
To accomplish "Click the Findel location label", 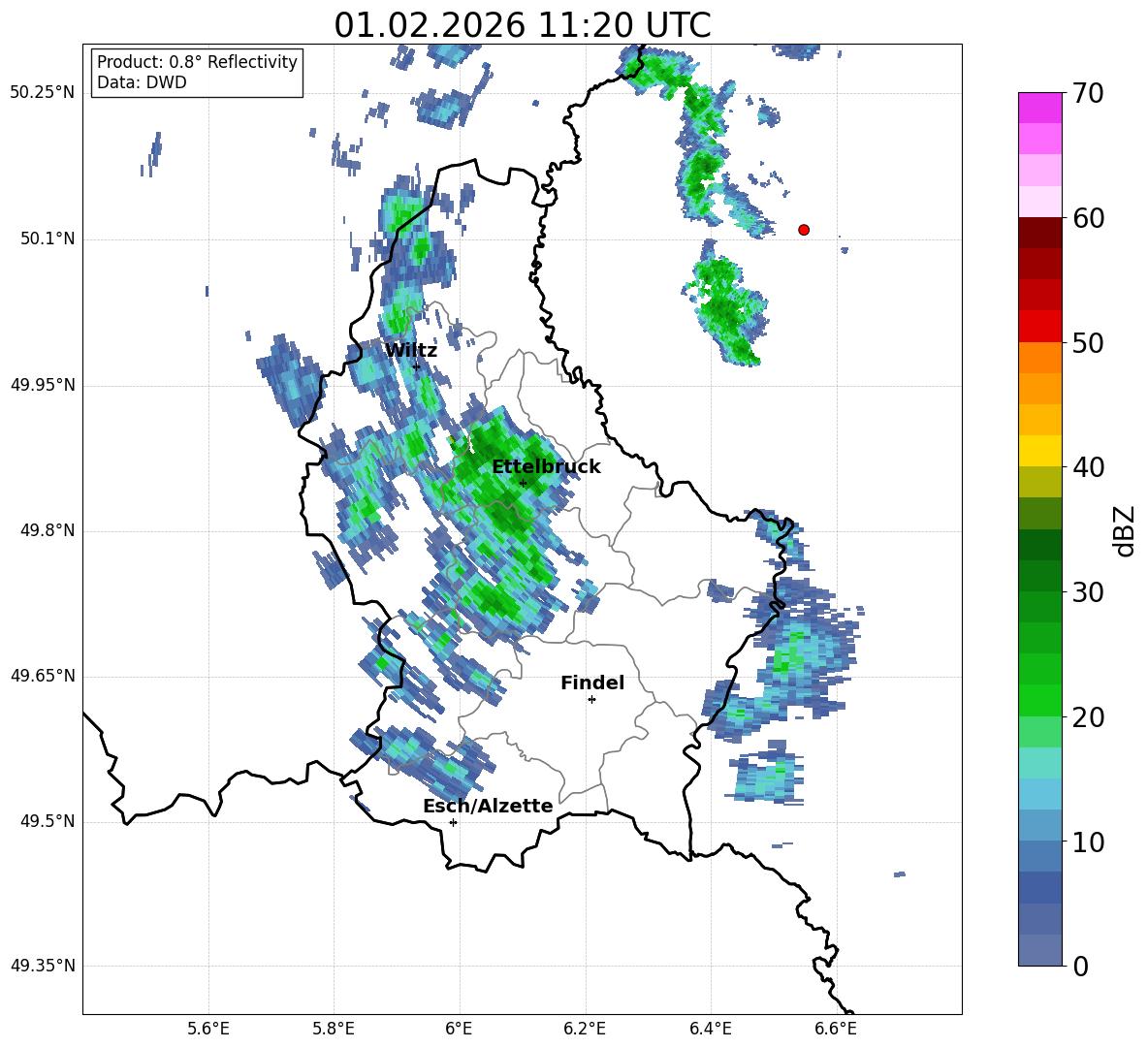I will click(592, 683).
